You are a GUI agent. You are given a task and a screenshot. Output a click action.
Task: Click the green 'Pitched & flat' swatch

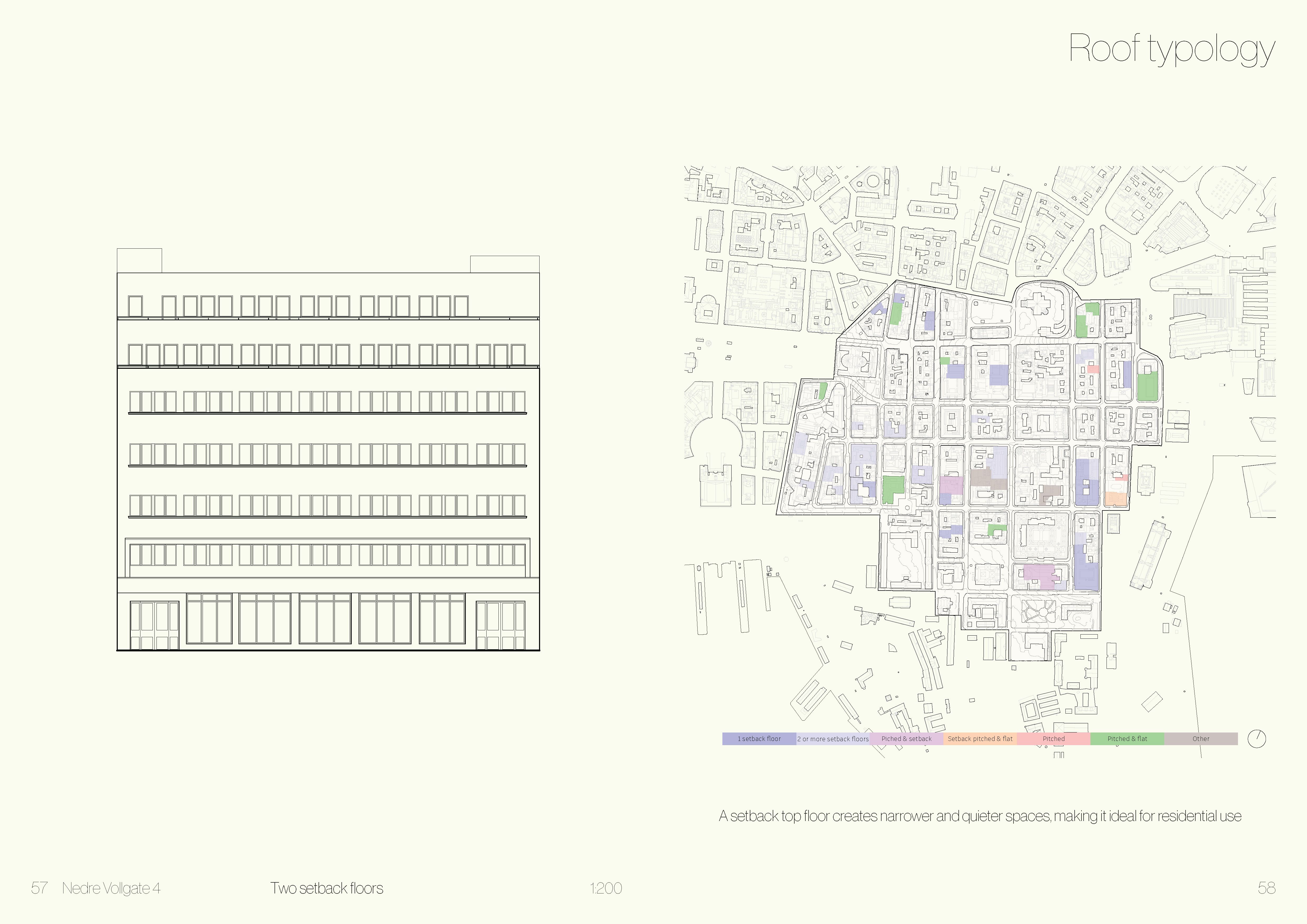coord(1127,739)
